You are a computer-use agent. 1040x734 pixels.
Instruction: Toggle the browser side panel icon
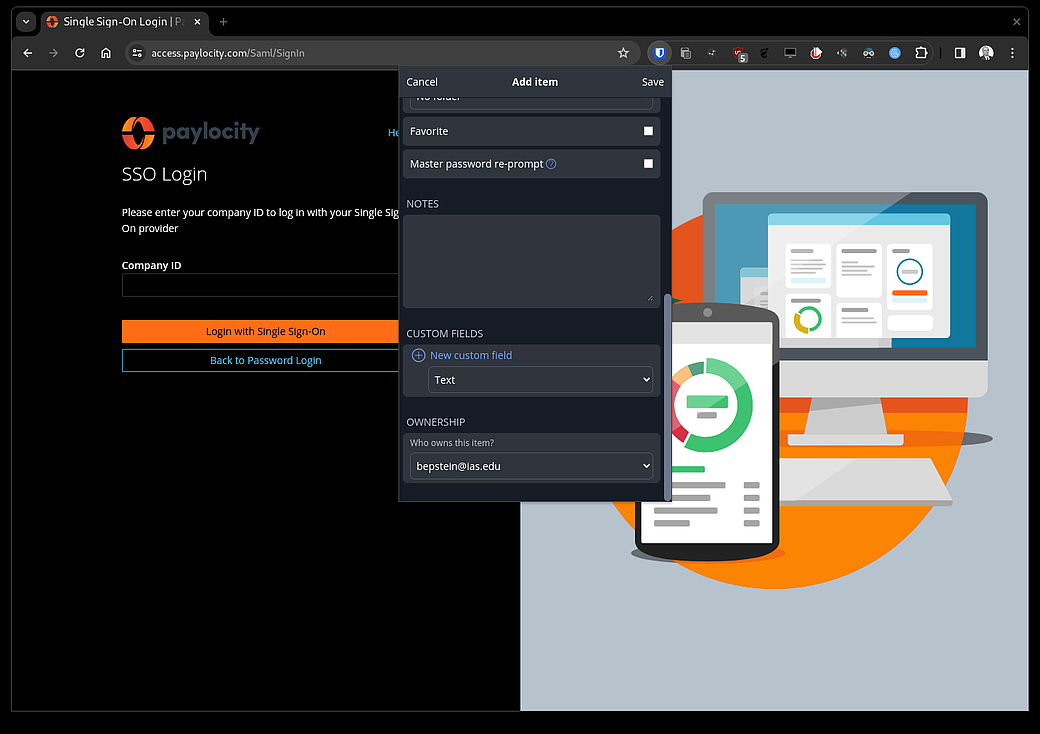pyautogui.click(x=960, y=53)
